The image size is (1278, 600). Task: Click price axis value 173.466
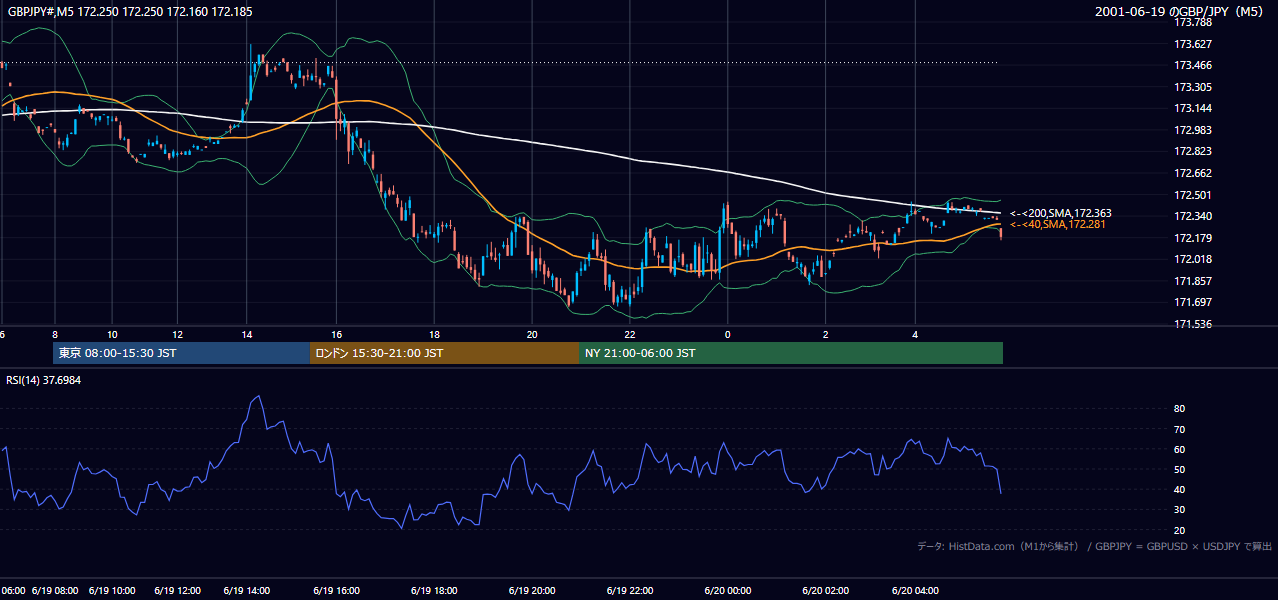pos(1192,65)
